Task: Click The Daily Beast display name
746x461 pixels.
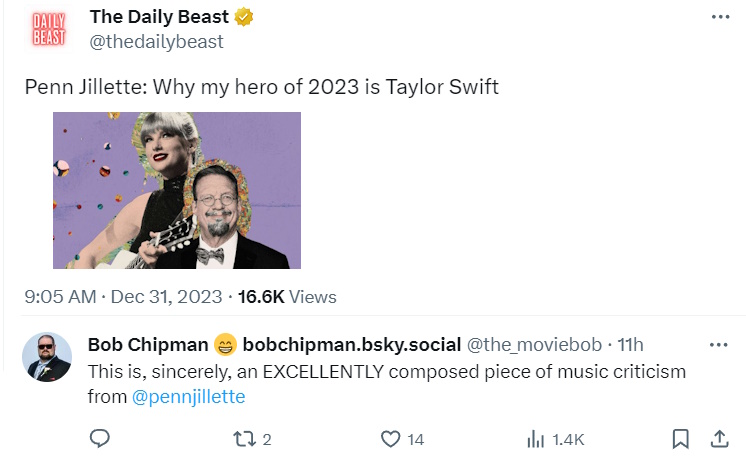Action: click(159, 18)
